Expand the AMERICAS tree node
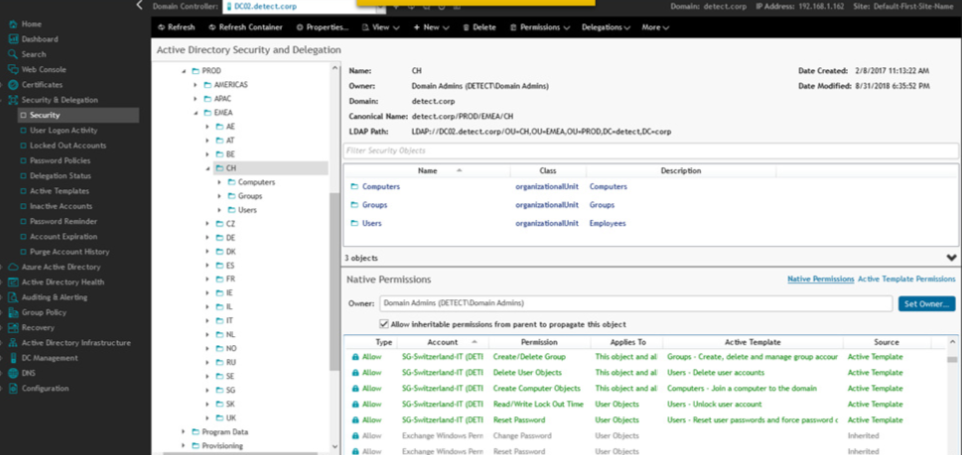Viewport: 962px width, 455px height. (196, 85)
